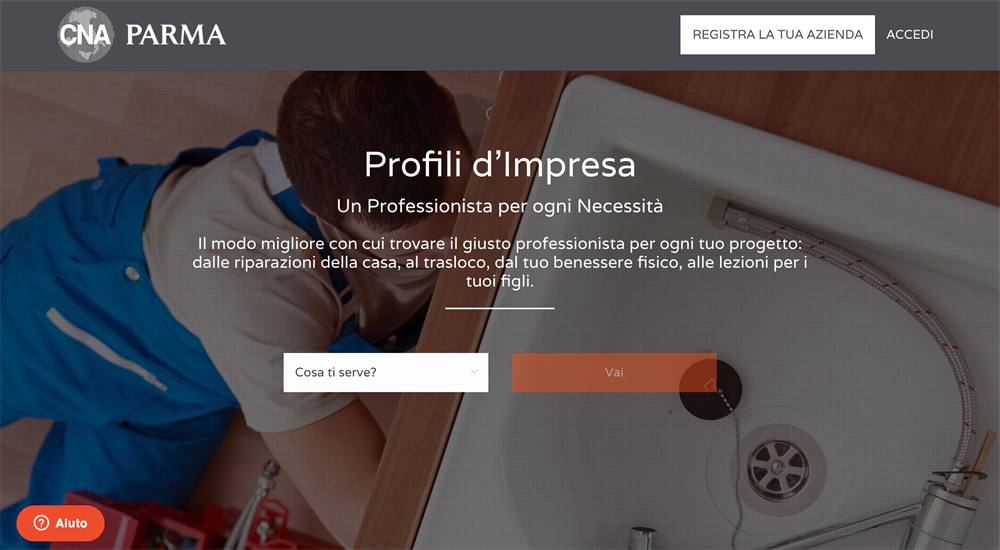This screenshot has height=550, width=1000.
Task: Click the metal sink drain in photo
Action: 778,469
